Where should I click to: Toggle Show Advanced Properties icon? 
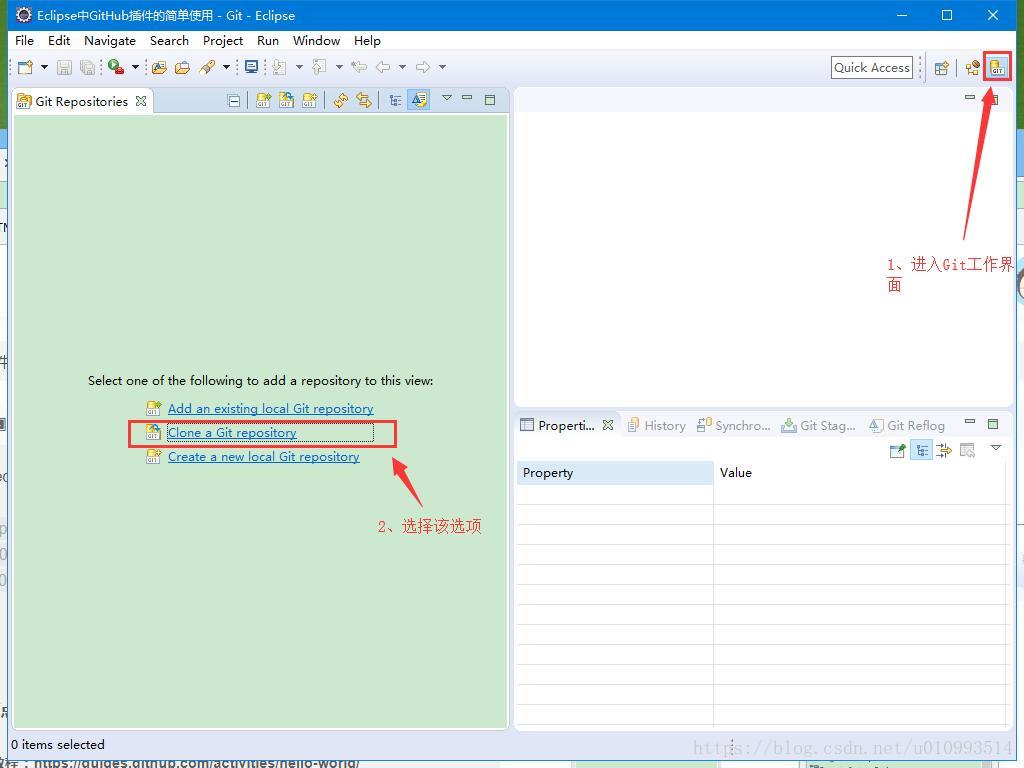pos(944,450)
